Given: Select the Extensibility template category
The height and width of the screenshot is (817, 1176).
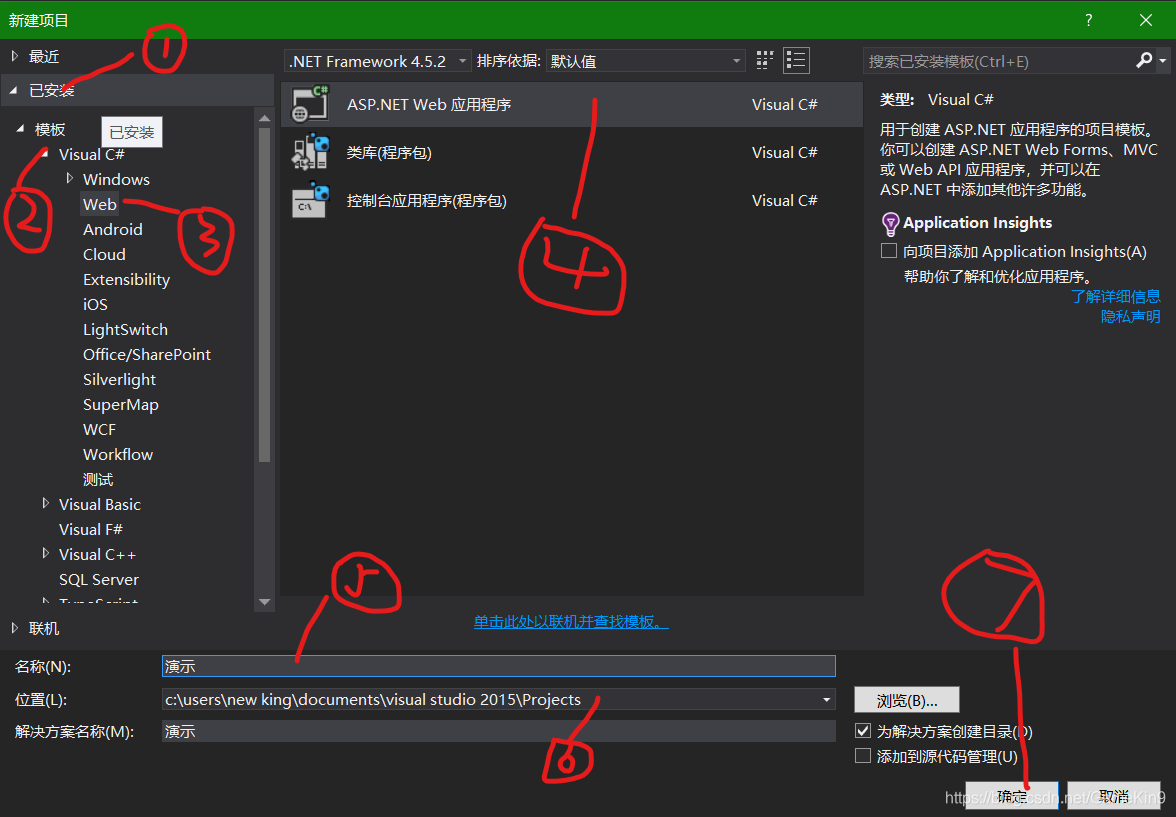Looking at the screenshot, I should [x=126, y=279].
